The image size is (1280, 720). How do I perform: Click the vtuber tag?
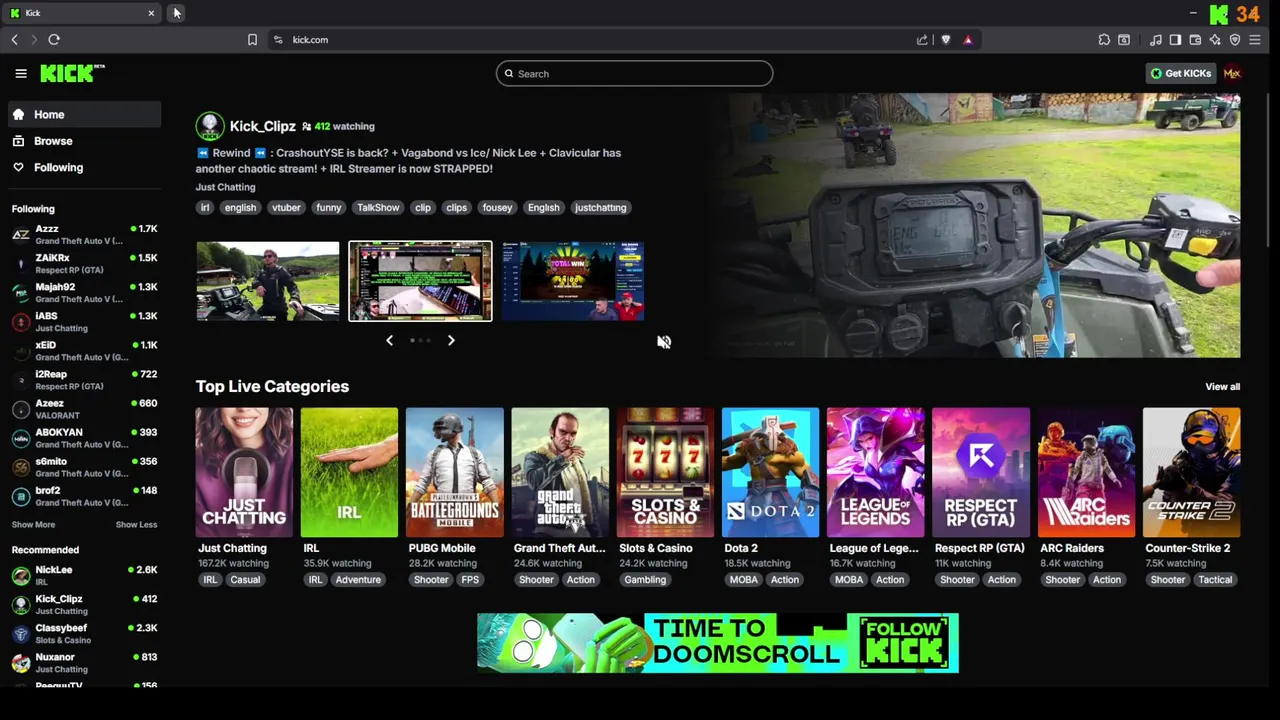click(x=286, y=208)
